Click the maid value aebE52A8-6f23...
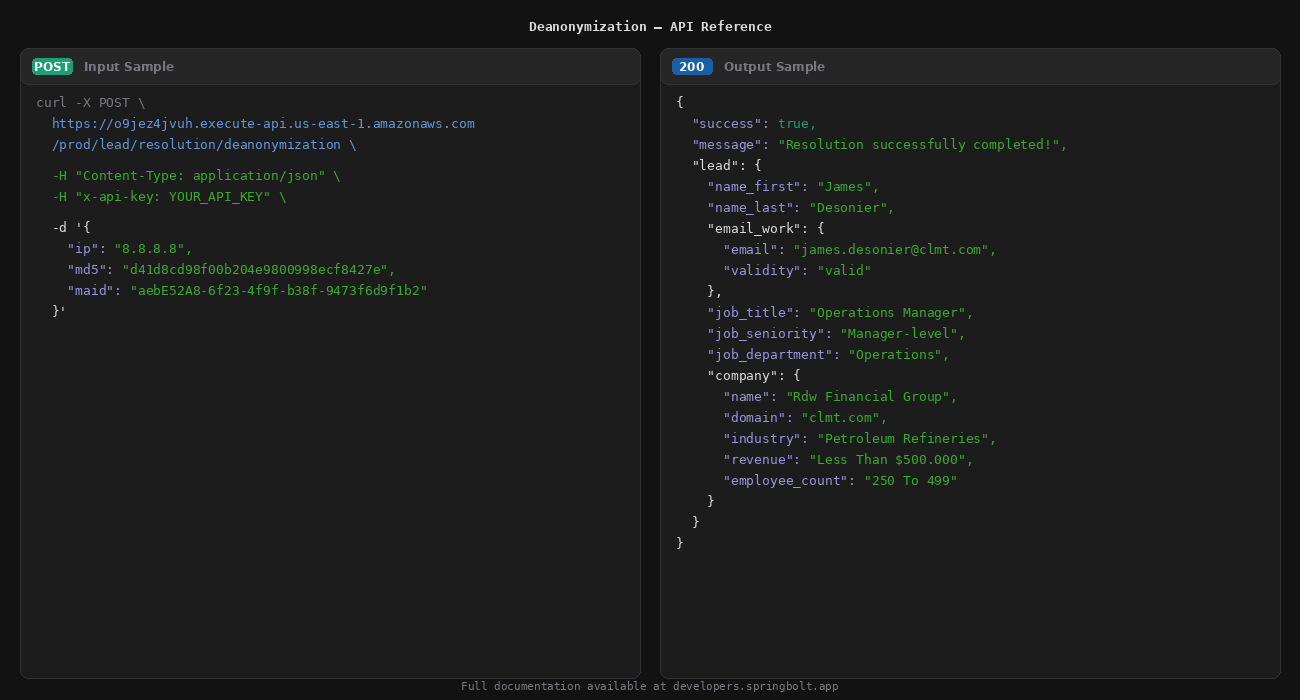This screenshot has height=700, width=1300. click(x=278, y=291)
